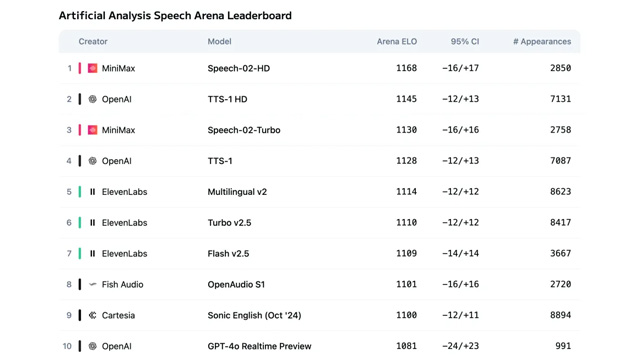The width and height of the screenshot is (640, 360).
Task: Sort by the # Appearances column header
Action: 542,42
